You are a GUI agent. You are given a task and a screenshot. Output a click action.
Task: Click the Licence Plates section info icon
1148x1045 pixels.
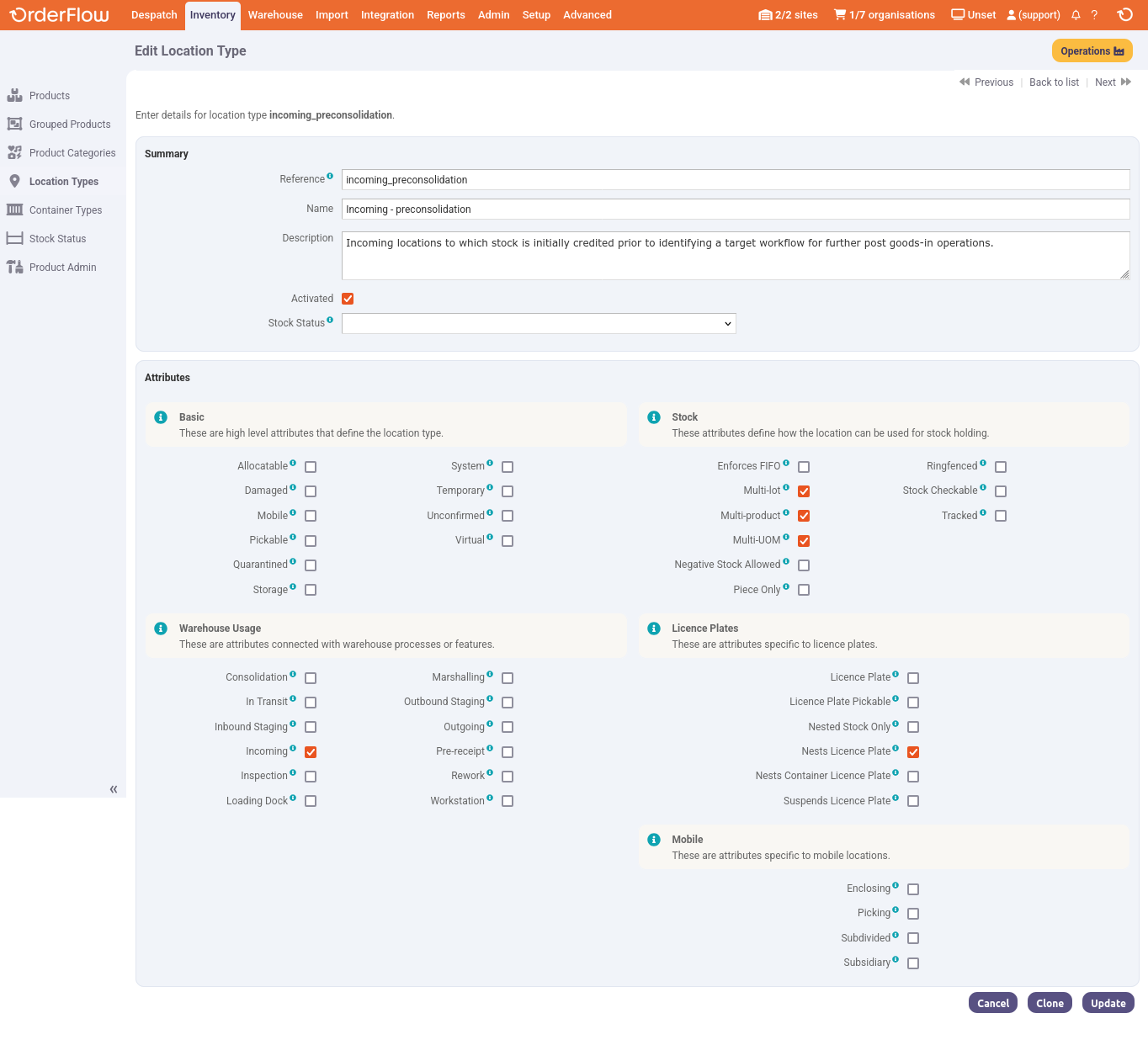[x=654, y=629]
